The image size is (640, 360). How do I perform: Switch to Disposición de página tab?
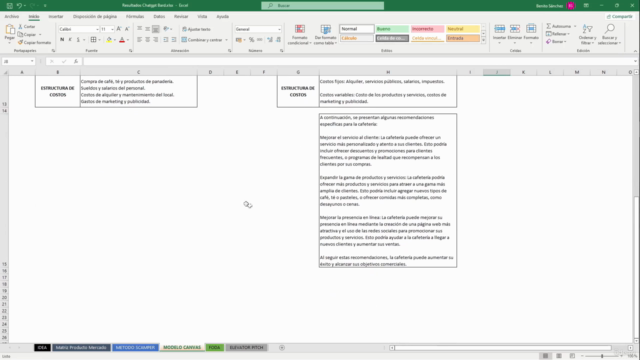pyautogui.click(x=95, y=17)
